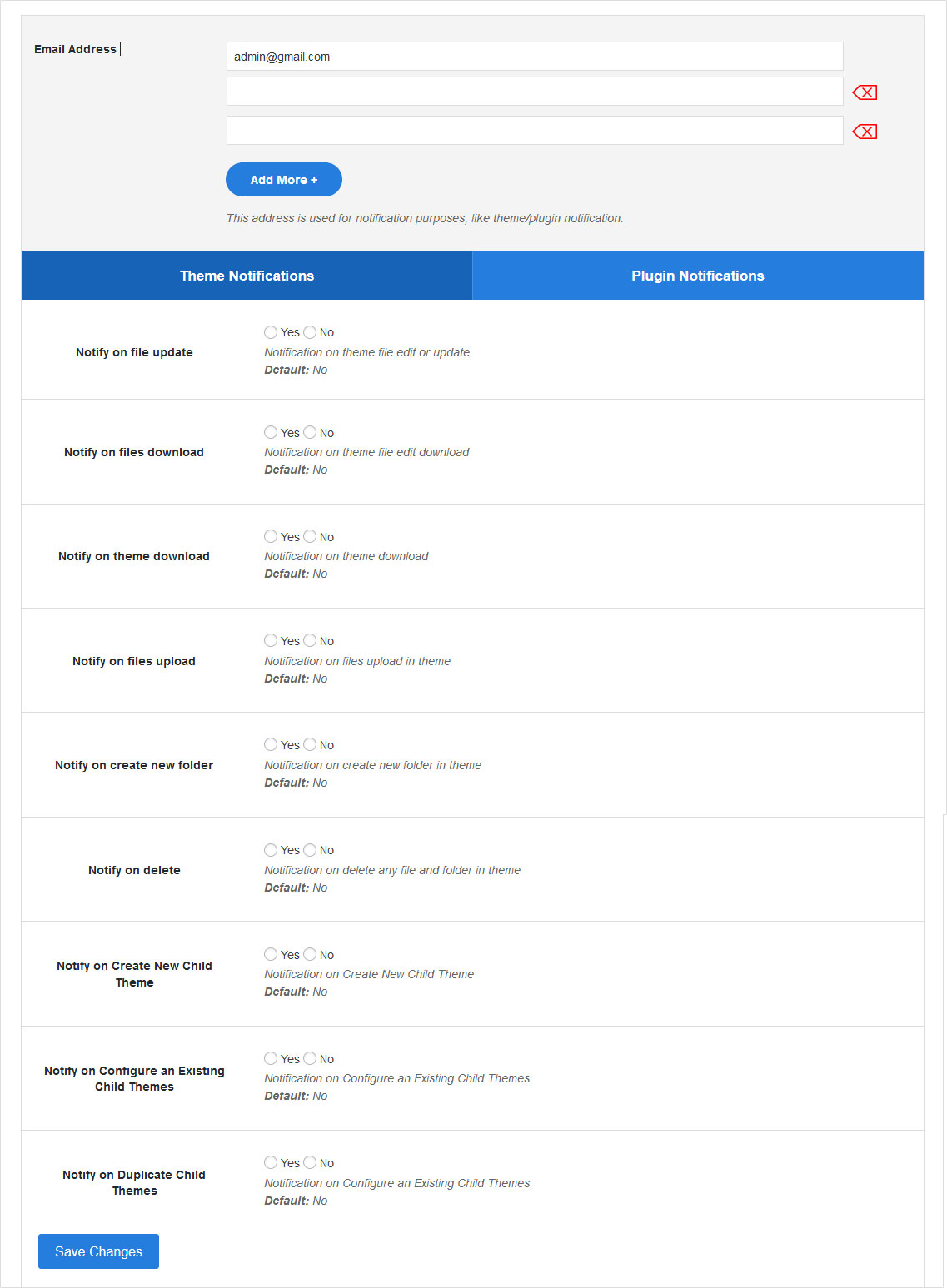The height and width of the screenshot is (1288, 947).
Task: Click into the third empty email input
Action: tap(534, 131)
